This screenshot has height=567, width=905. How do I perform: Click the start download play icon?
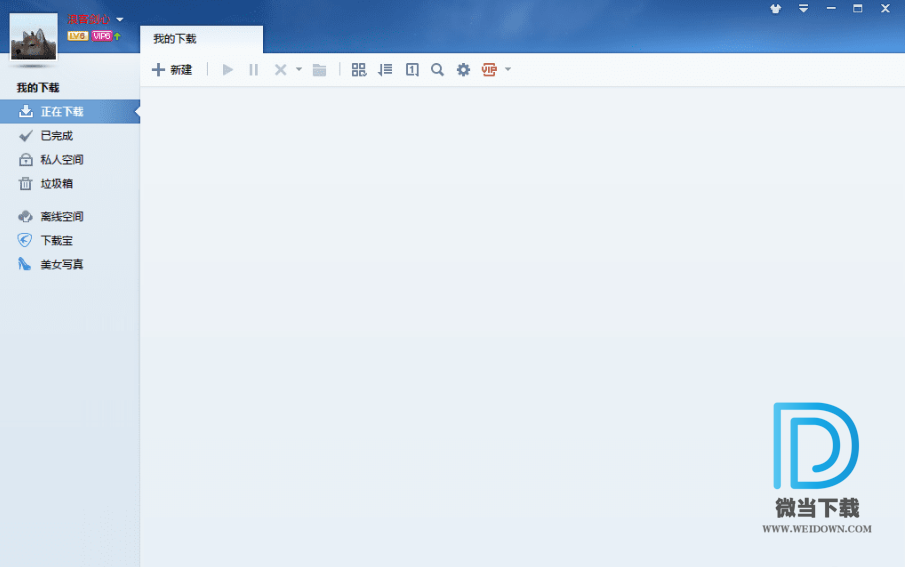click(x=228, y=70)
